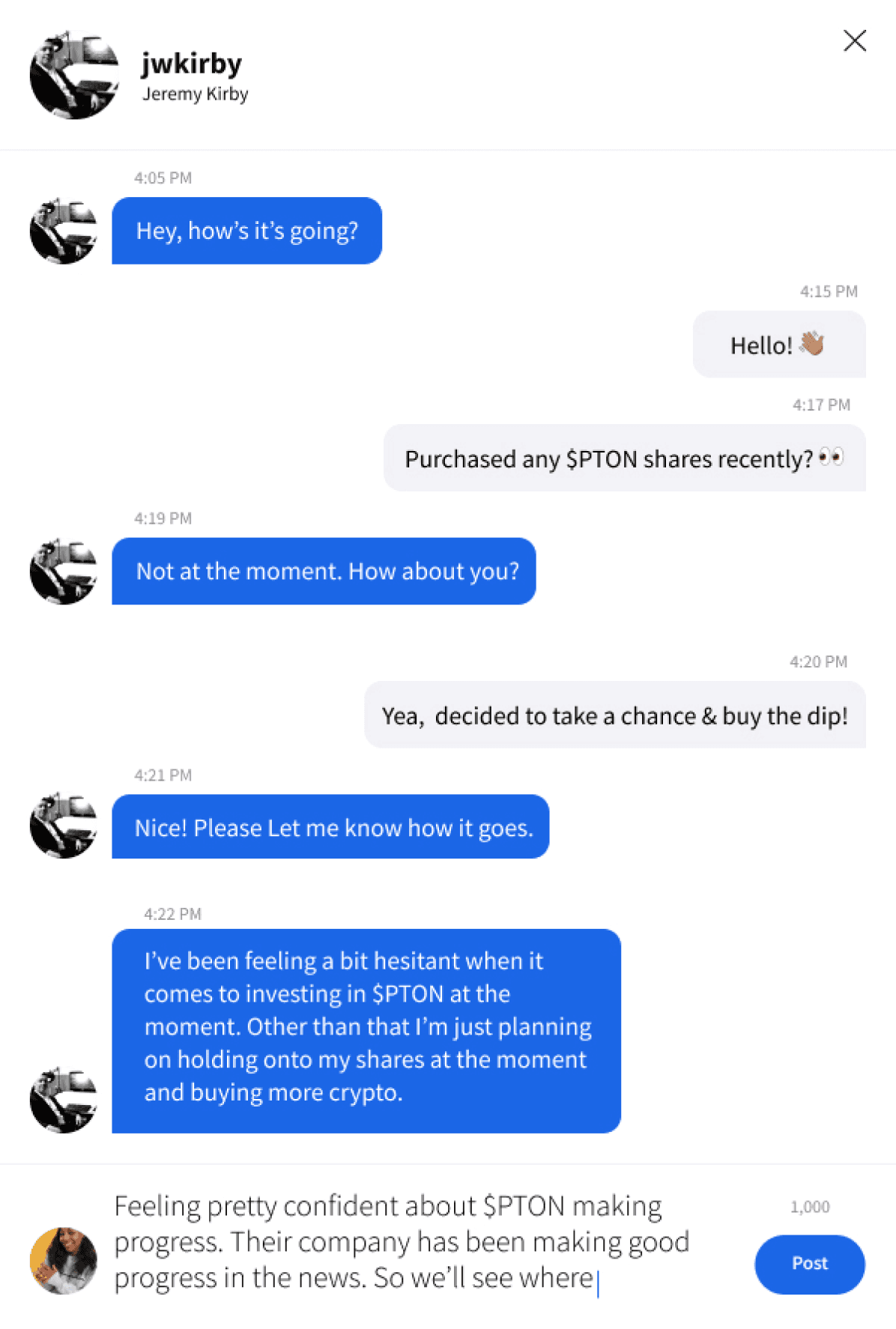
Task: Select the 'buy the dip!' message bubble
Action: 615,715
